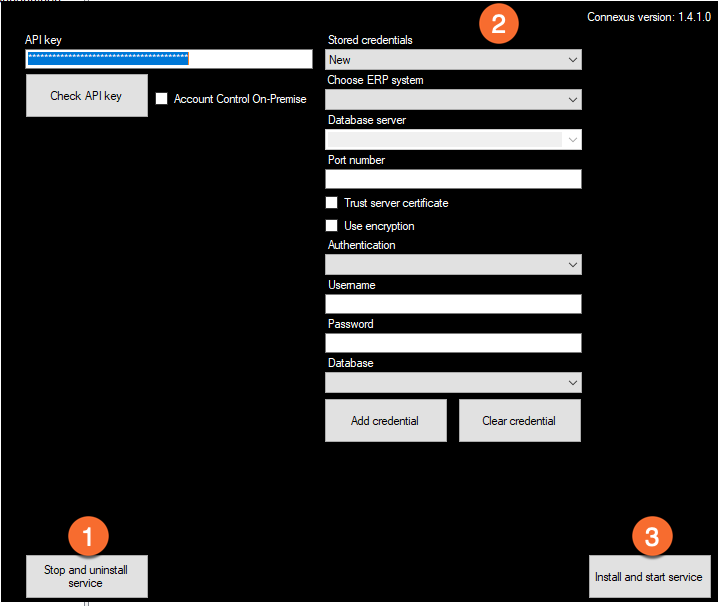
Task: Focus the API key input field
Action: (169, 59)
